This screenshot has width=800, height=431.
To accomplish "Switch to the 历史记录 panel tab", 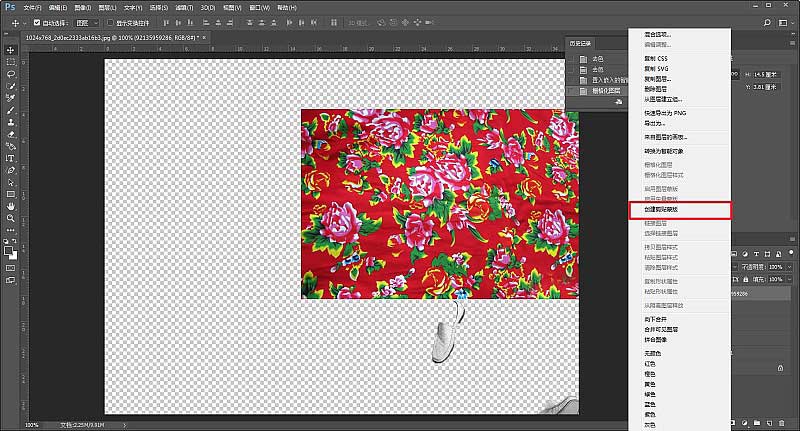I will point(582,45).
